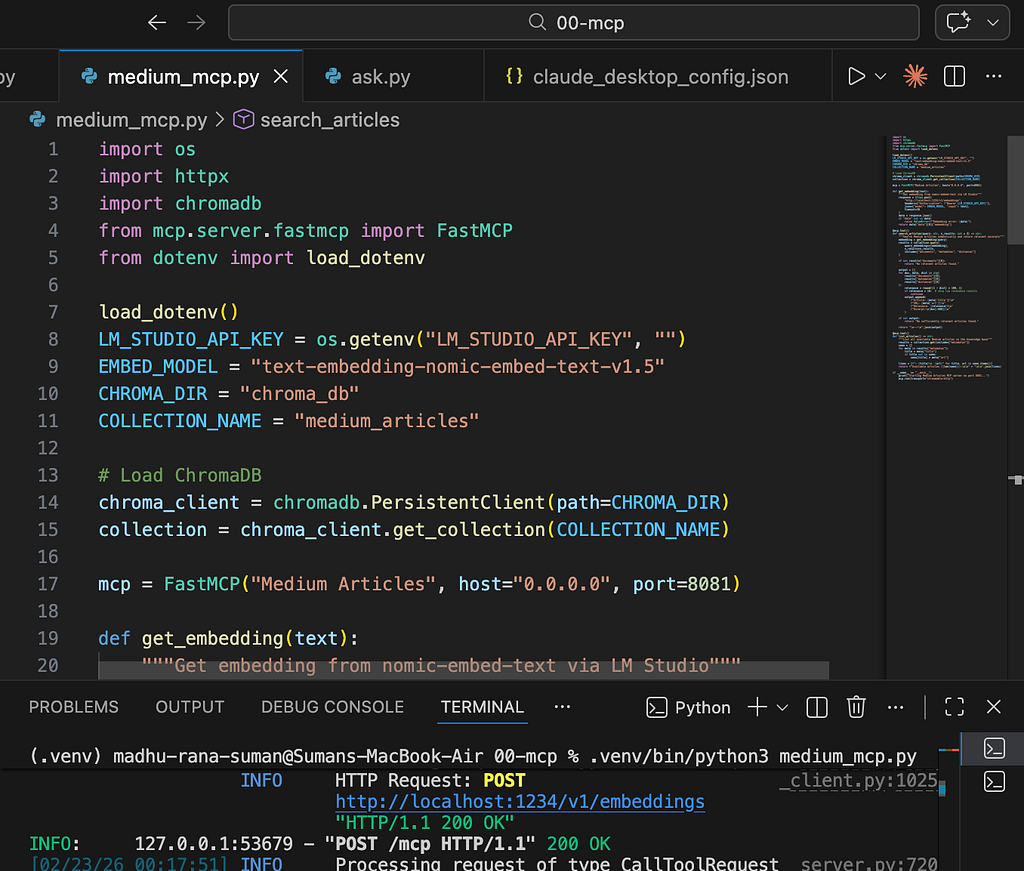Open the Claude Code starburst icon
Screen dimensions: 1024x871
[x=915, y=76]
